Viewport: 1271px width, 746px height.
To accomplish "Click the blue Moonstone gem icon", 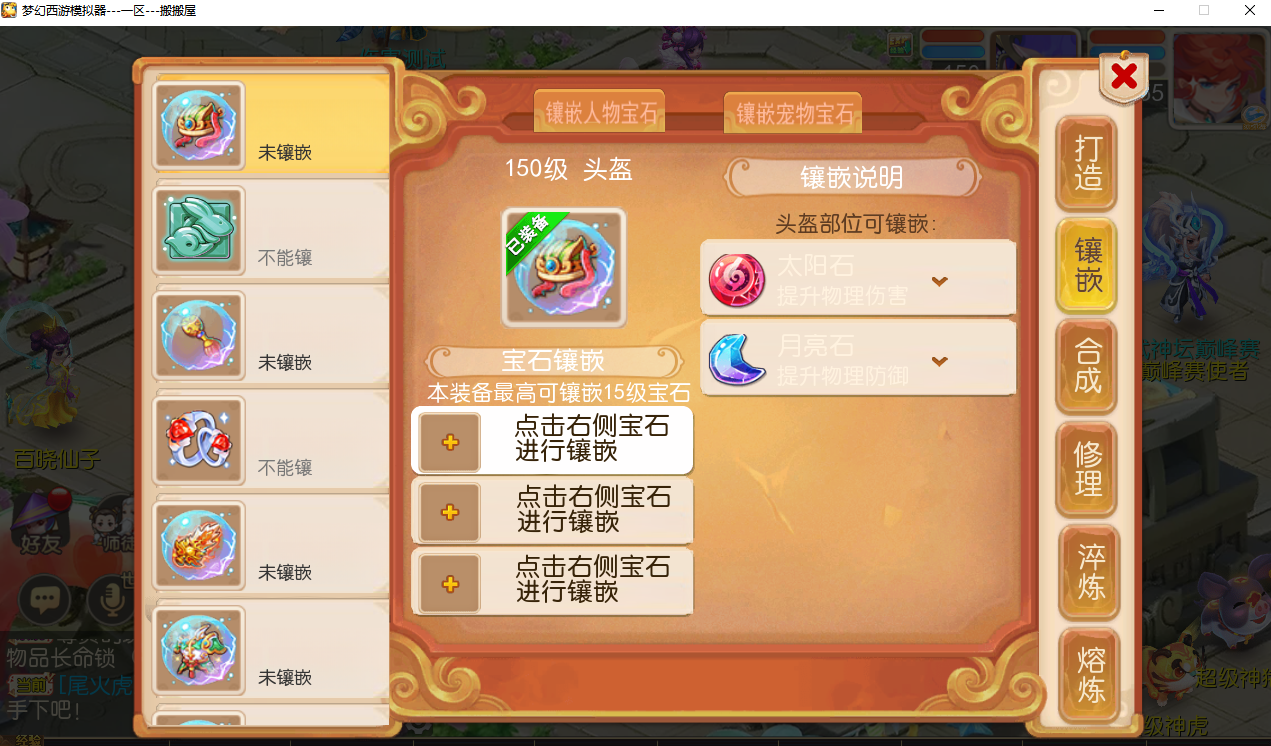I will (736, 359).
